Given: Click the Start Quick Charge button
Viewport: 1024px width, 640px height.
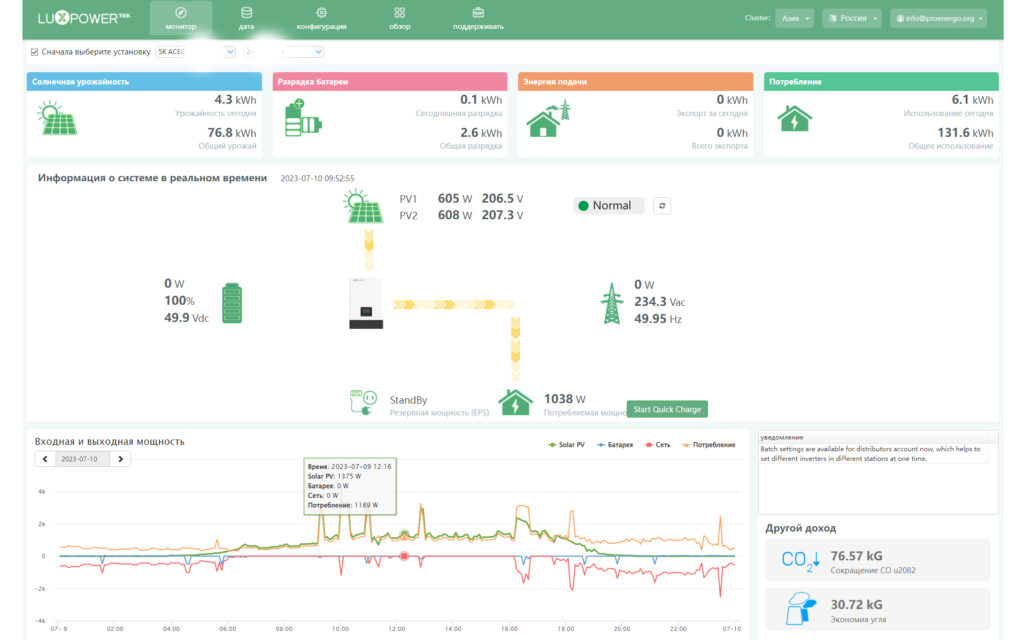Looking at the screenshot, I should 667,409.
